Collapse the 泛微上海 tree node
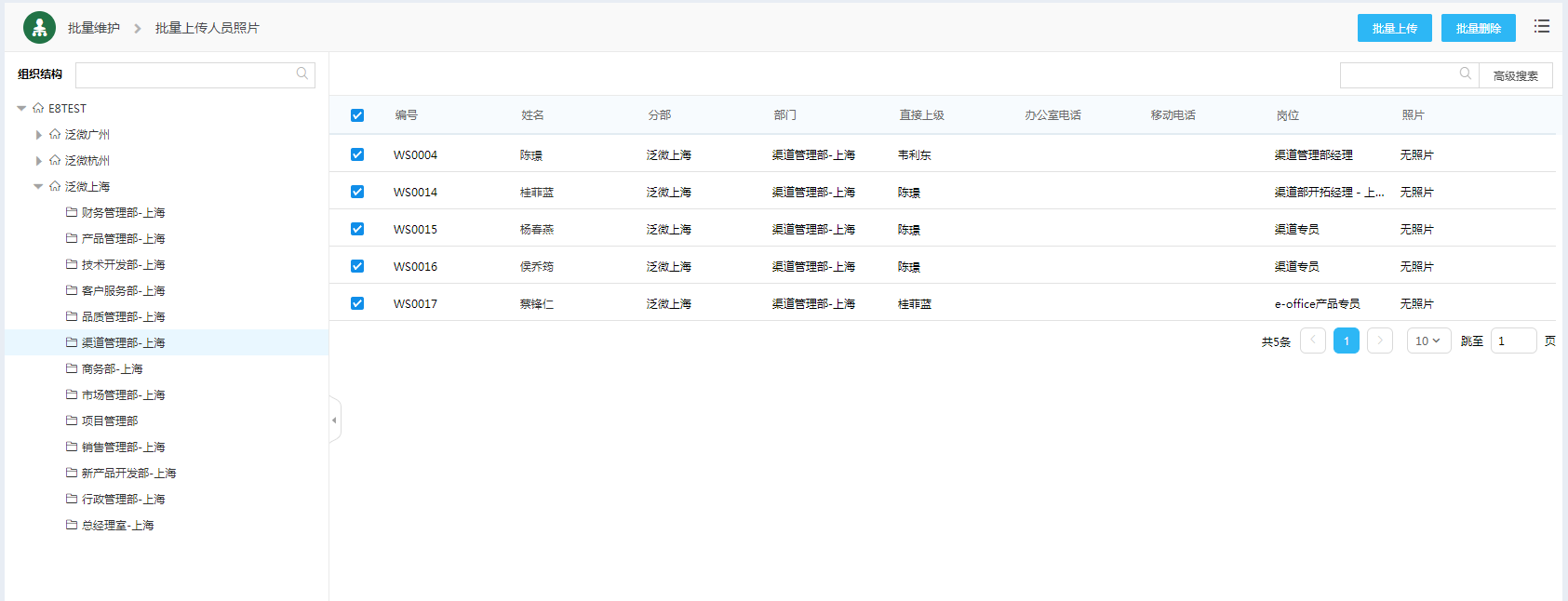Screen dimensions: 1568x601 tap(38, 187)
